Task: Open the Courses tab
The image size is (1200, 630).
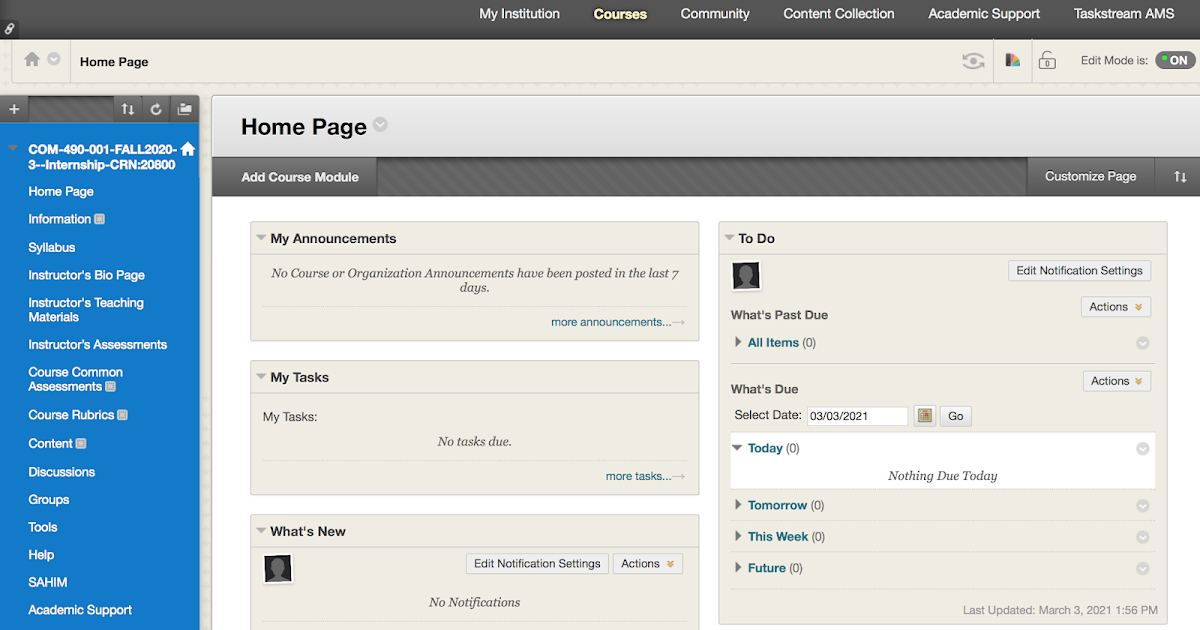Action: (x=620, y=14)
